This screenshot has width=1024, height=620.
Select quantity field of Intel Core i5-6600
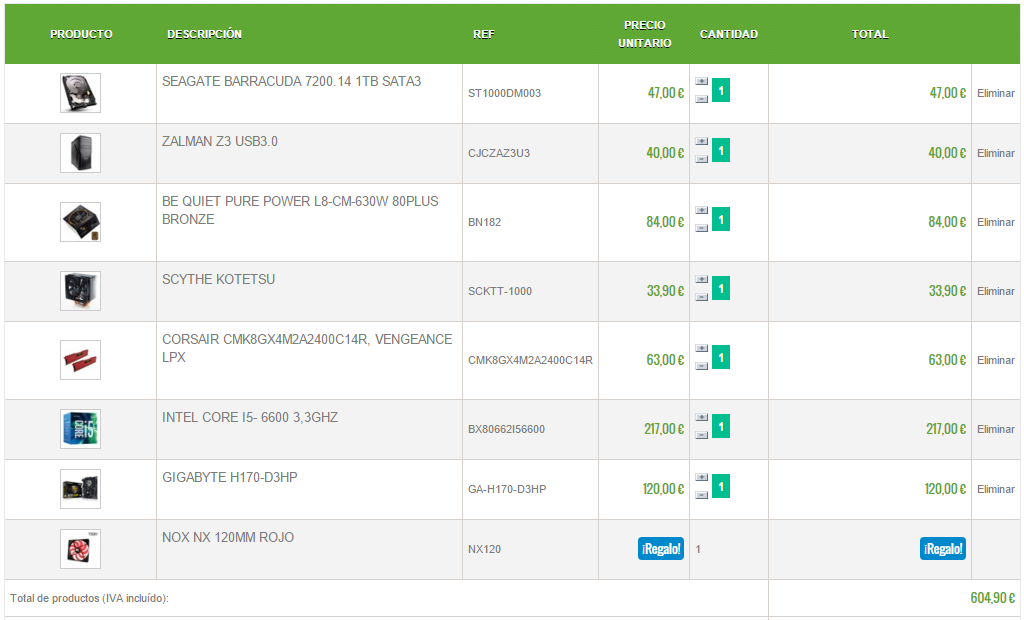[721, 426]
